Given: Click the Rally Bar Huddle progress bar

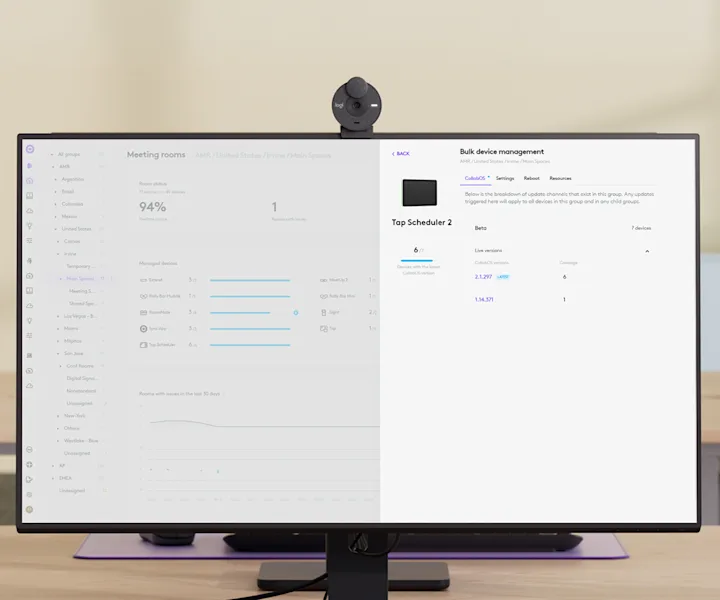Looking at the screenshot, I should click(x=250, y=297).
